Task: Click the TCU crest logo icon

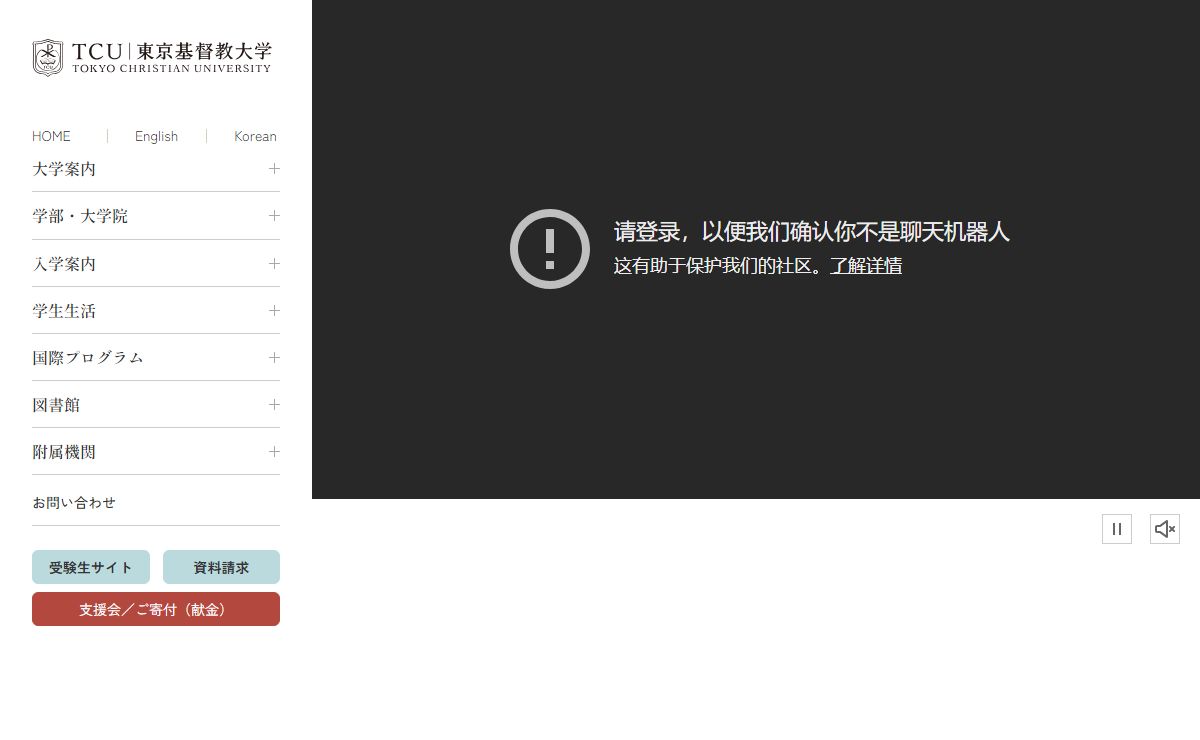Action: pos(47,57)
